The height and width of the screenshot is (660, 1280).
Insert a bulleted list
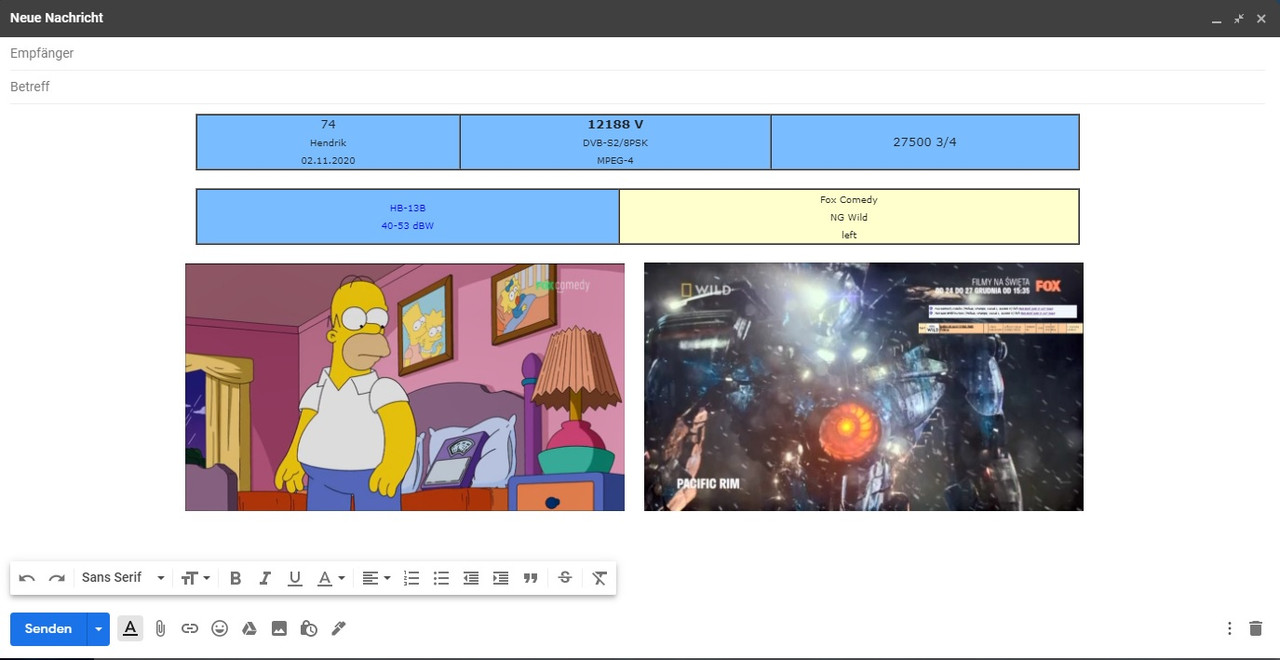click(x=441, y=578)
